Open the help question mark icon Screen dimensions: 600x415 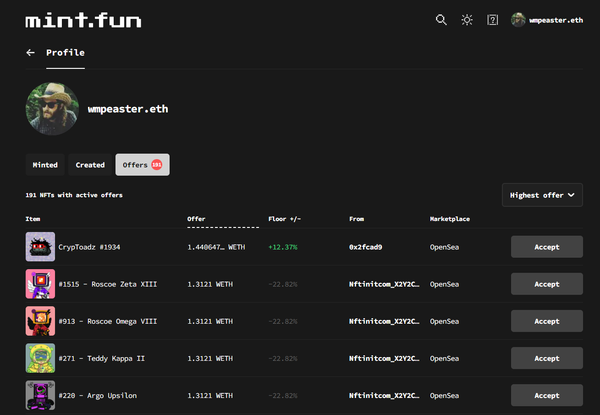pos(492,20)
